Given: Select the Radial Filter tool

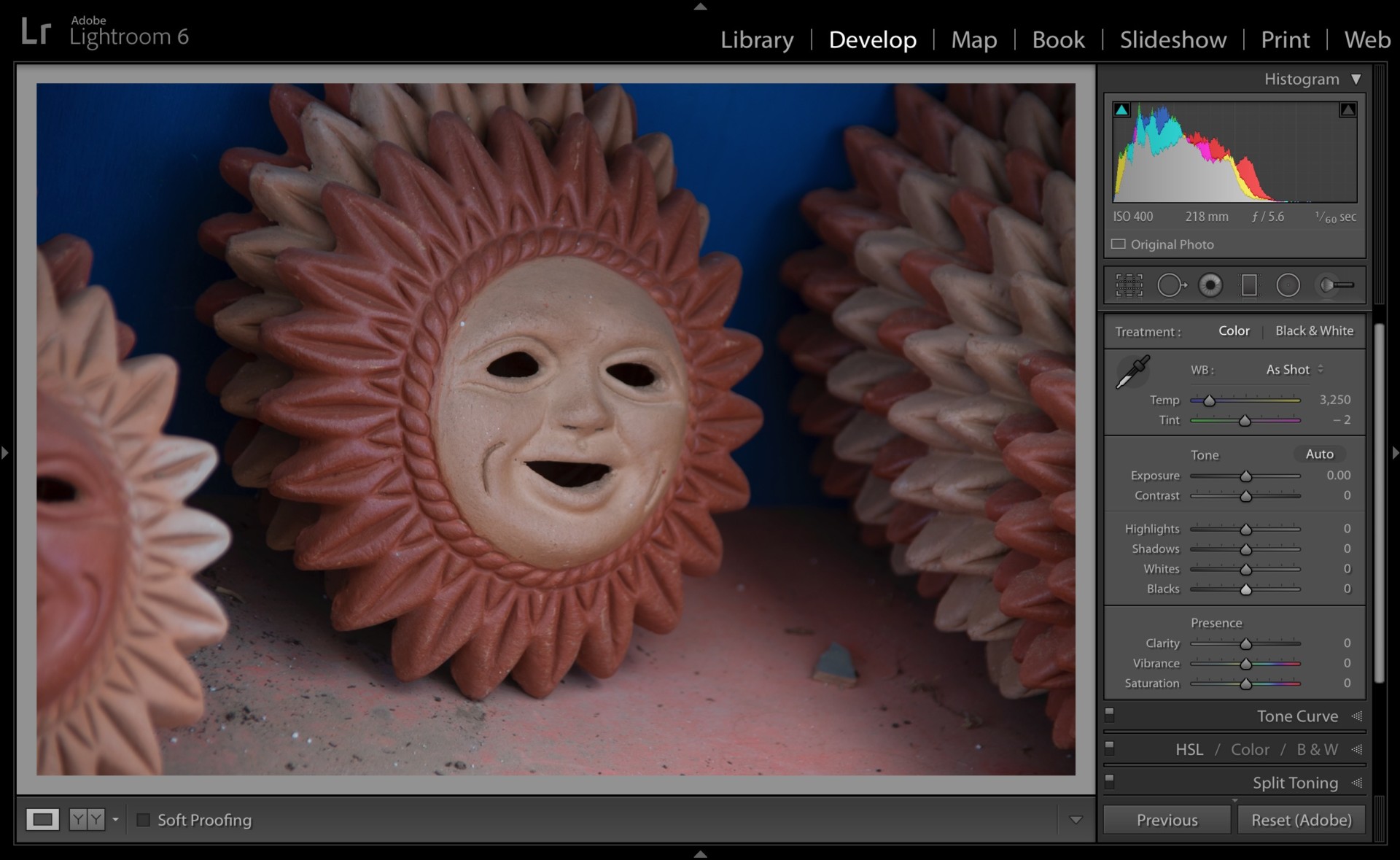Looking at the screenshot, I should tap(1288, 285).
